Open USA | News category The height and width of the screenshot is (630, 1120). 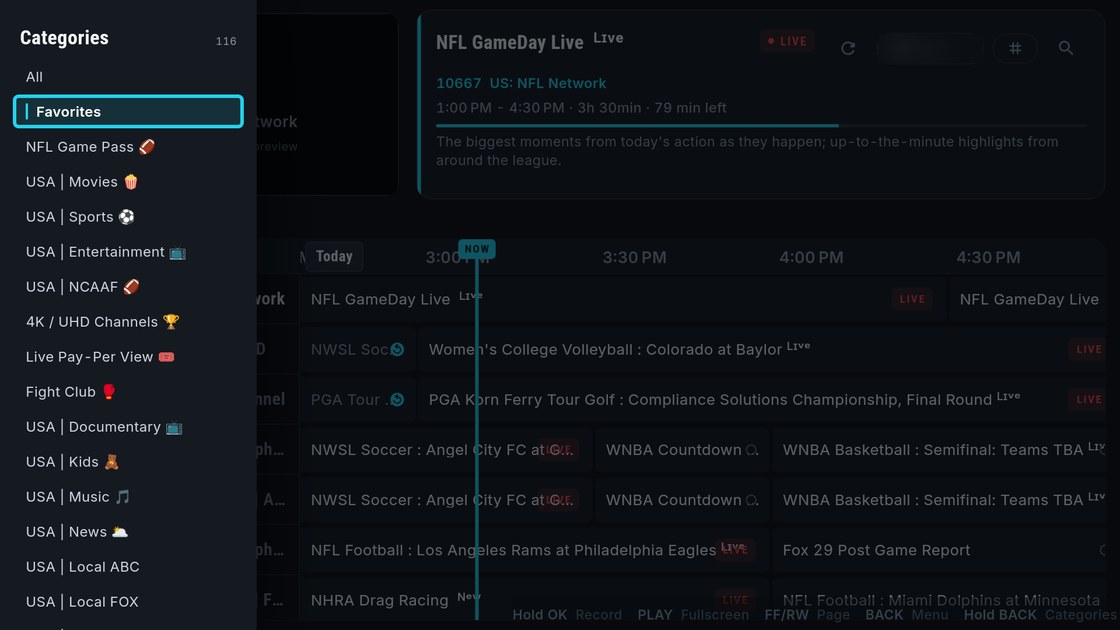tap(129, 531)
